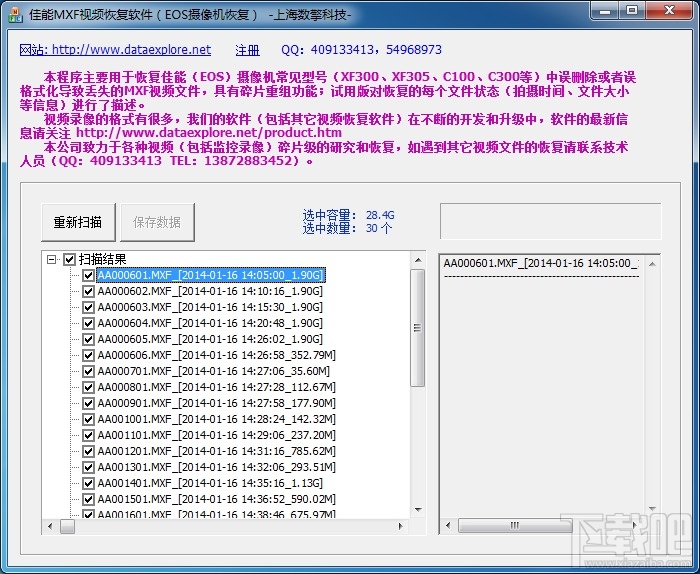Click the 选中数量 30 个 value

click(x=379, y=229)
